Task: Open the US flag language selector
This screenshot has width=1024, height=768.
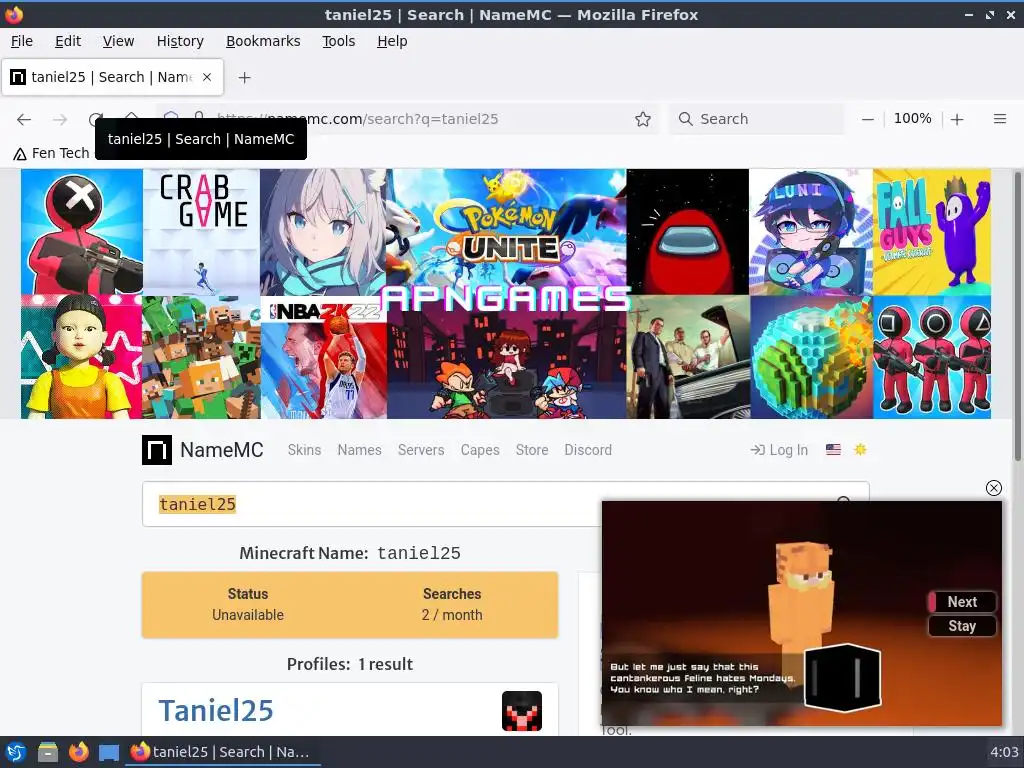Action: coord(833,449)
